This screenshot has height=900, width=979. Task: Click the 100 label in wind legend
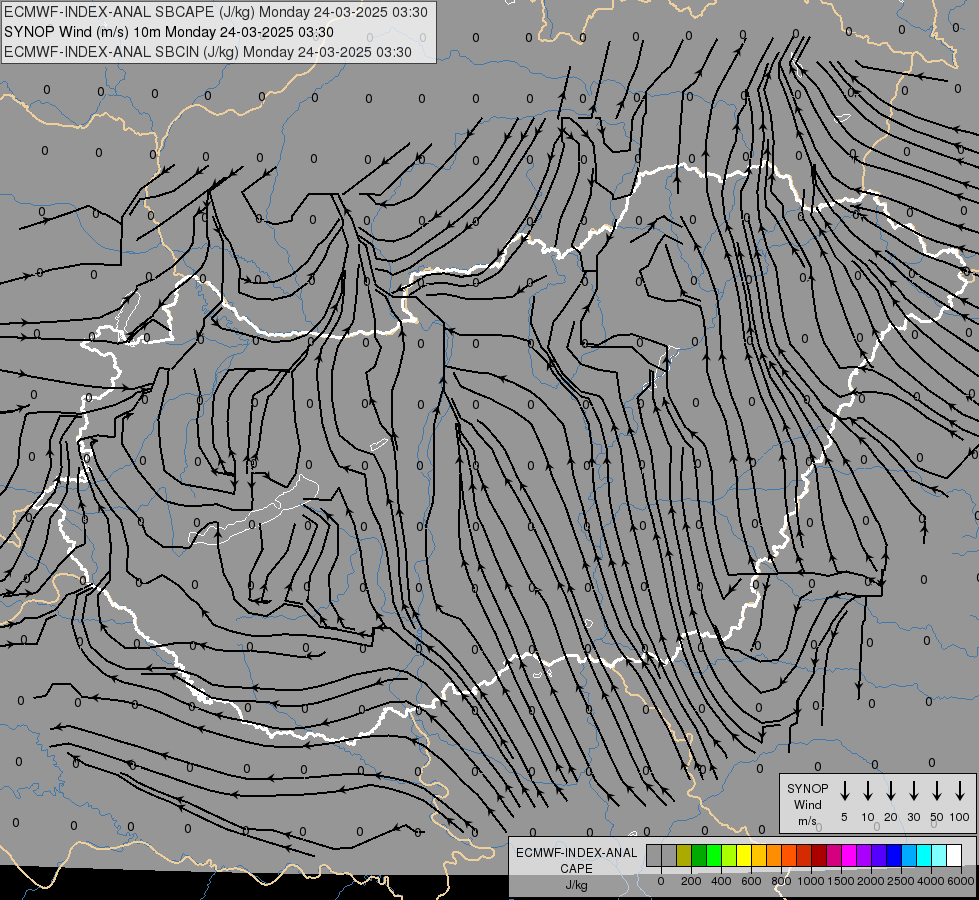coord(960,817)
